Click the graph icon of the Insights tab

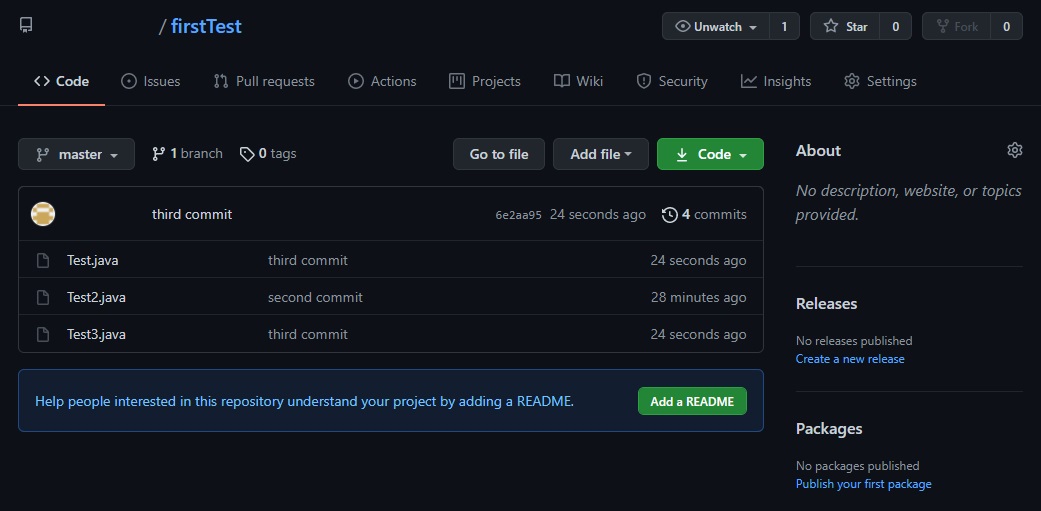[749, 81]
